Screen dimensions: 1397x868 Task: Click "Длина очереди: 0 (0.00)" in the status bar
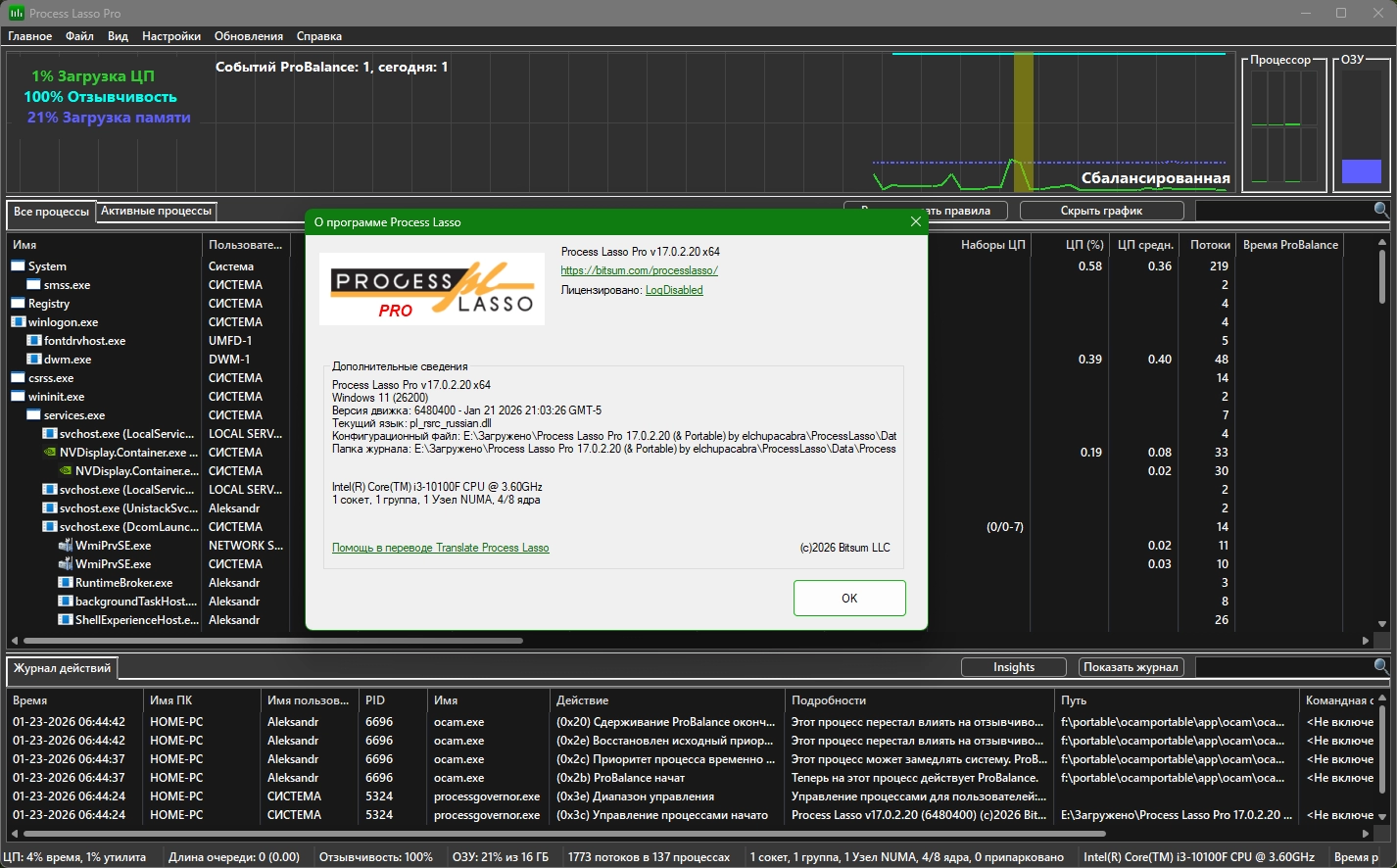234,857
